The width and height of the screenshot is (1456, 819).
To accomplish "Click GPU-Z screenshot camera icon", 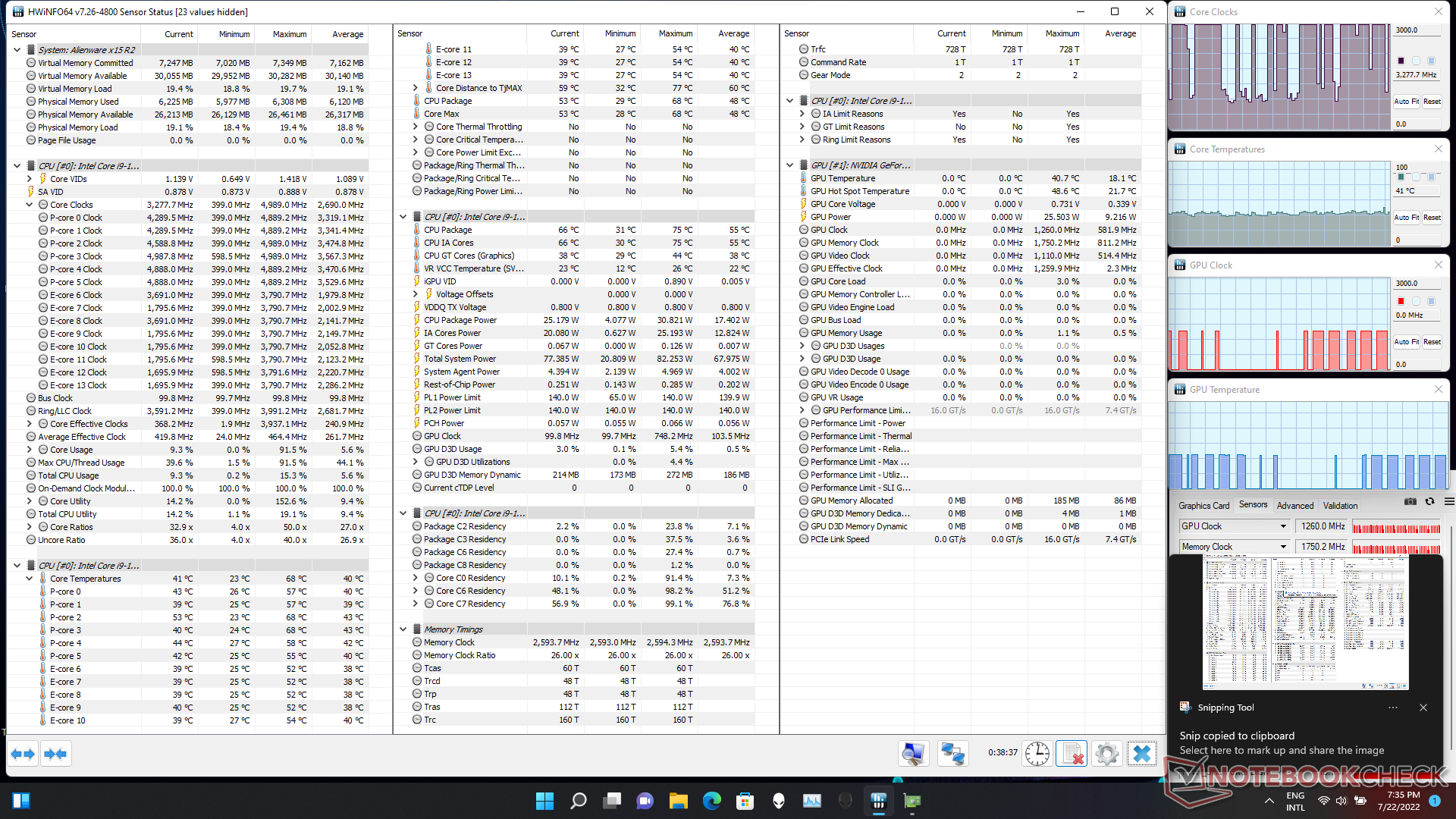I will (1410, 501).
